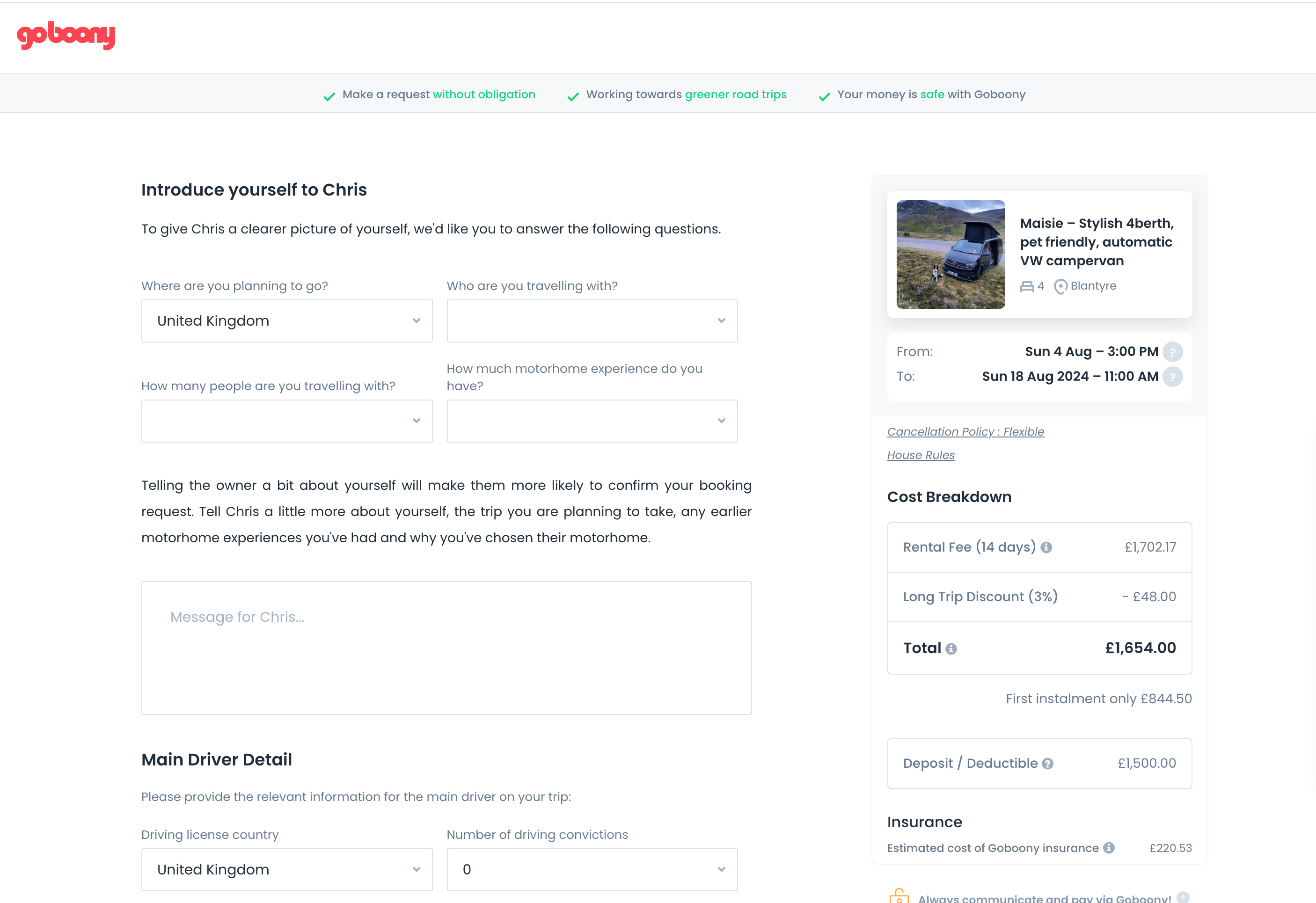Click the help icon beside the To date
This screenshot has width=1316, height=903.
pyautogui.click(x=1172, y=377)
